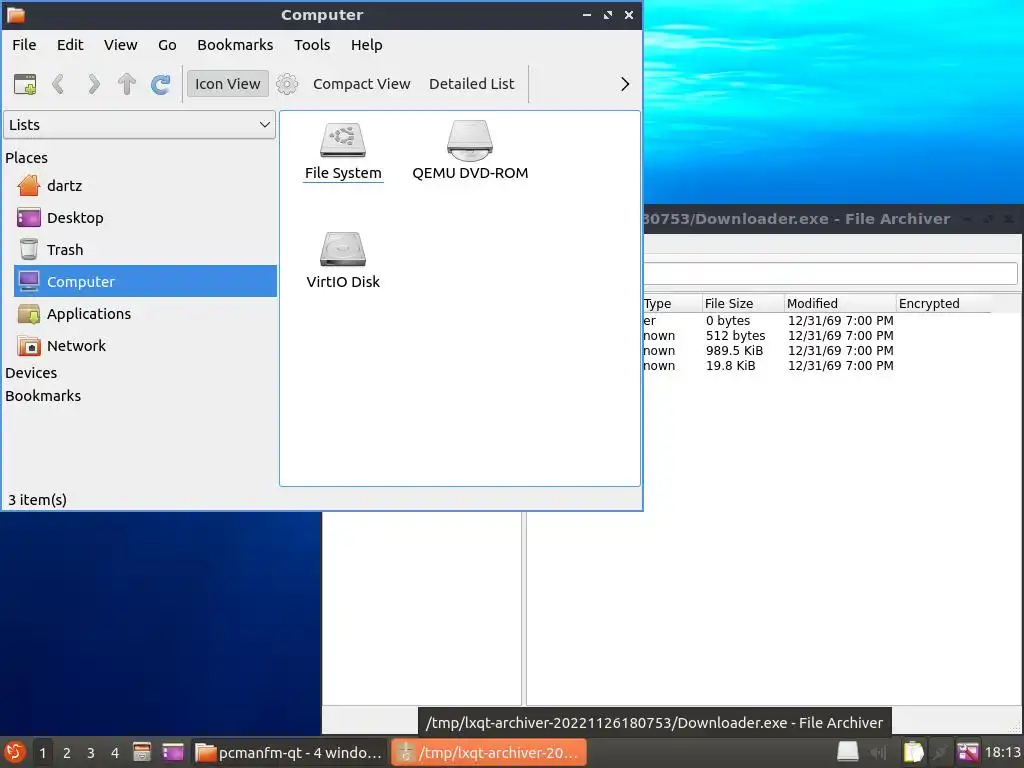Open the Go menu
1024x768 pixels.
pos(167,45)
